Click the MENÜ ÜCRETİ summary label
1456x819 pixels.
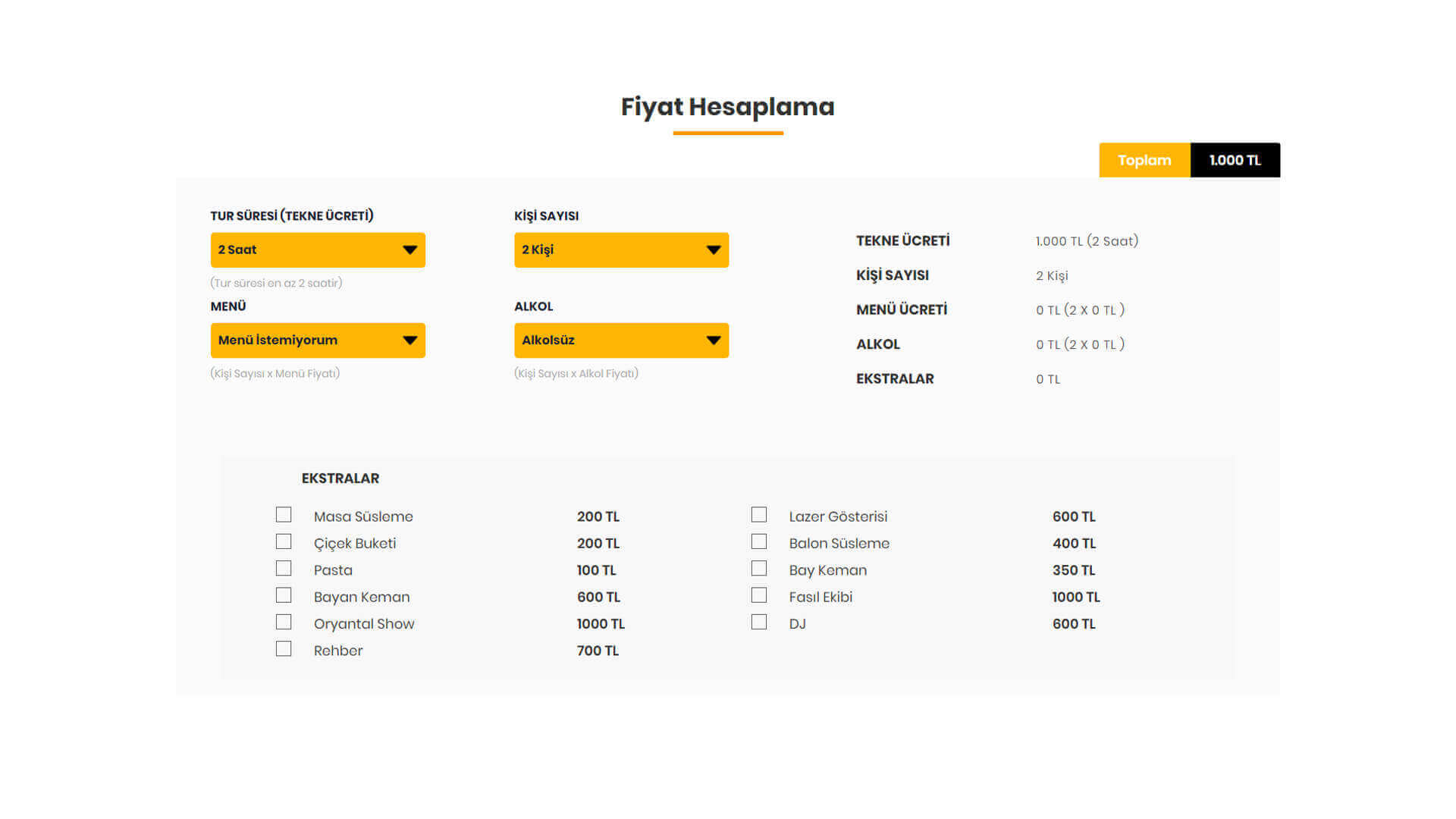[902, 309]
